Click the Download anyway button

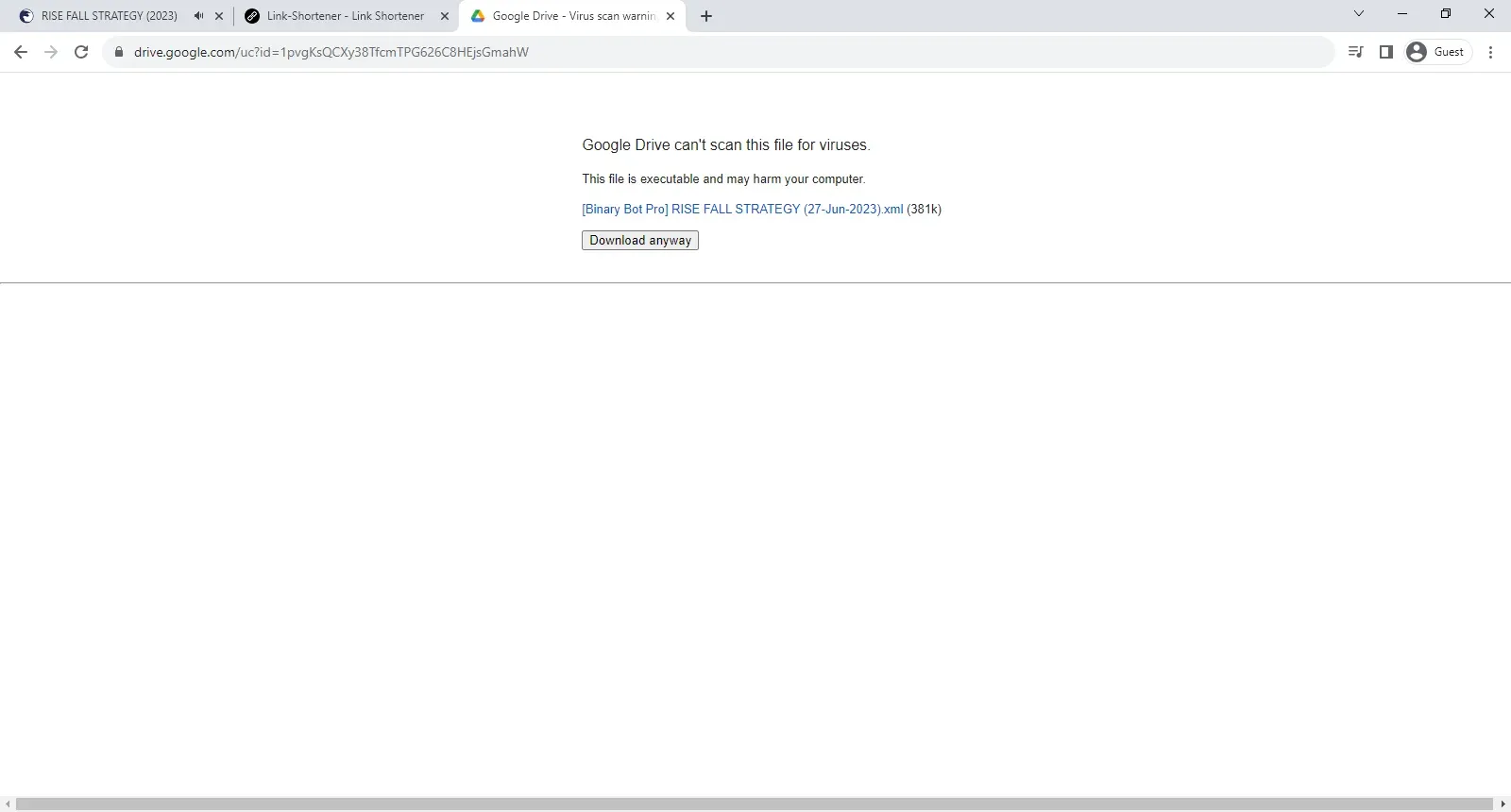pyautogui.click(x=640, y=241)
